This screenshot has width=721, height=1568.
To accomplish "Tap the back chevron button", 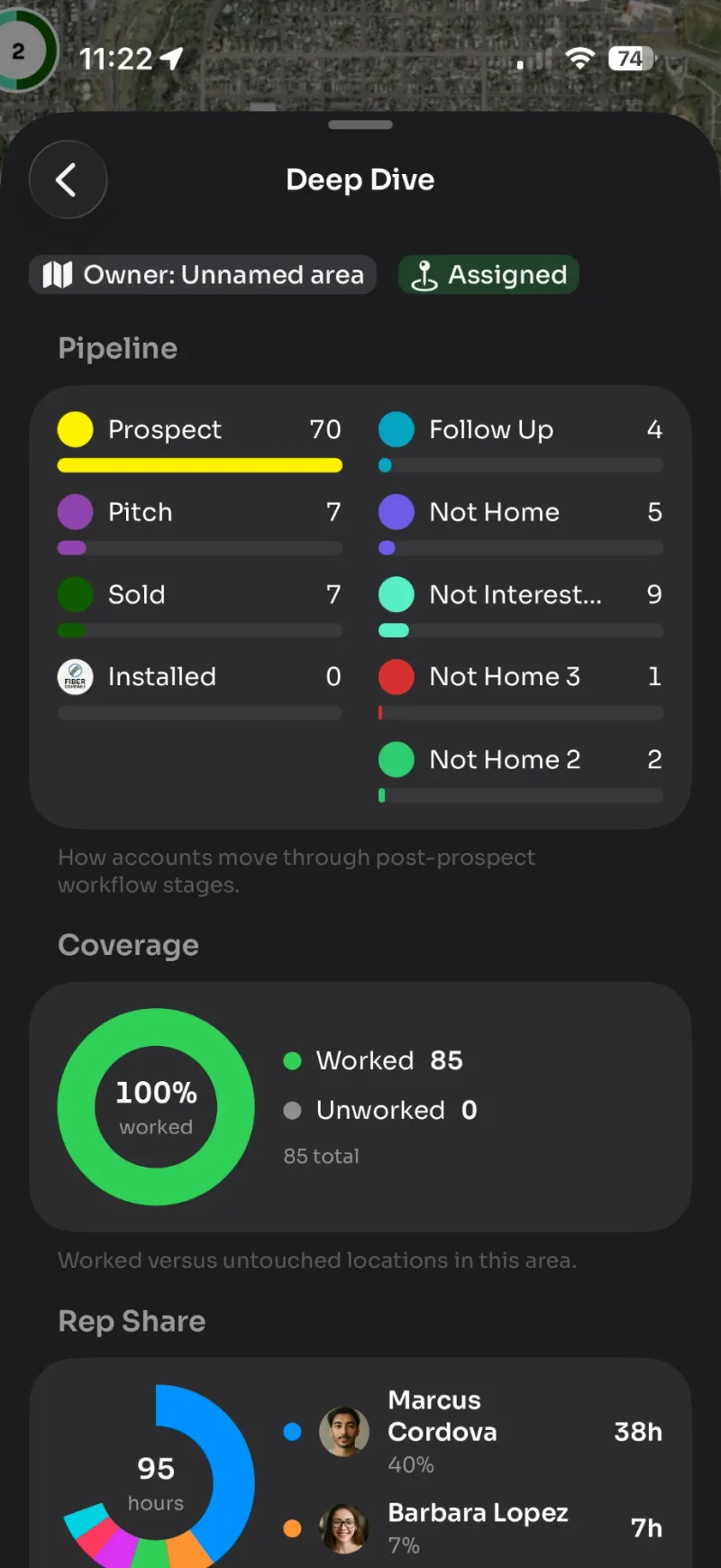I will coord(68,179).
